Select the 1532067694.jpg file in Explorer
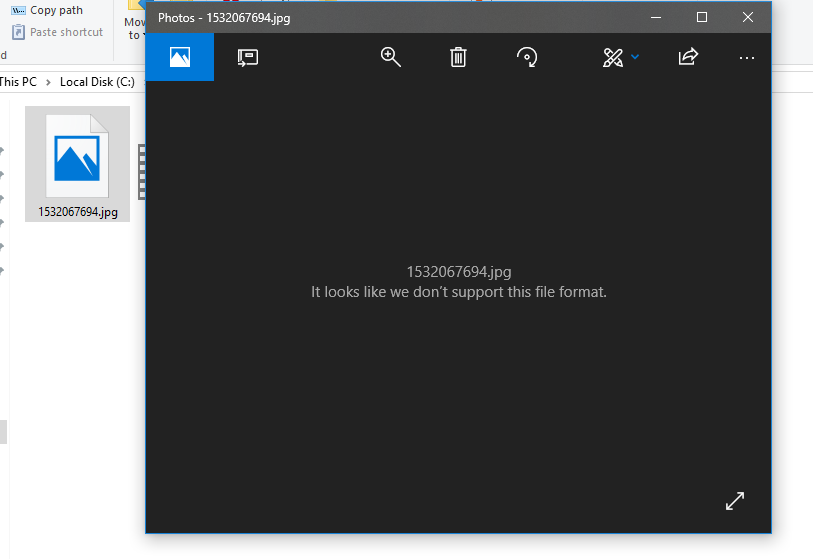The width and height of the screenshot is (813, 559). point(77,164)
